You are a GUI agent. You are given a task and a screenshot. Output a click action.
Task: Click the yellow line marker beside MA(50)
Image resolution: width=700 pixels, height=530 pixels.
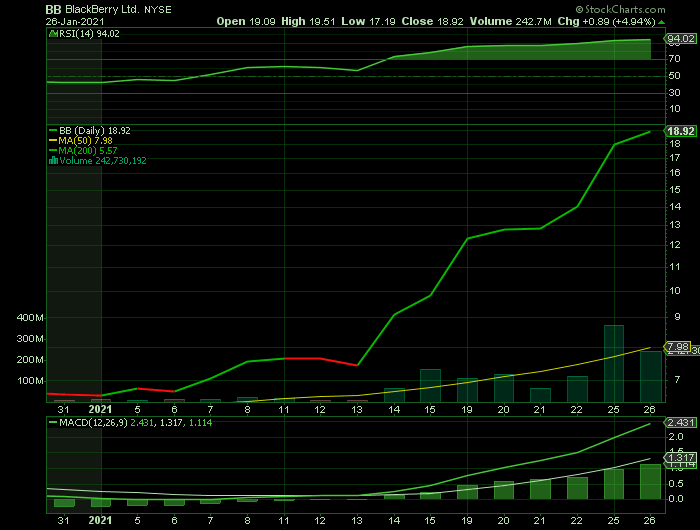coord(54,140)
